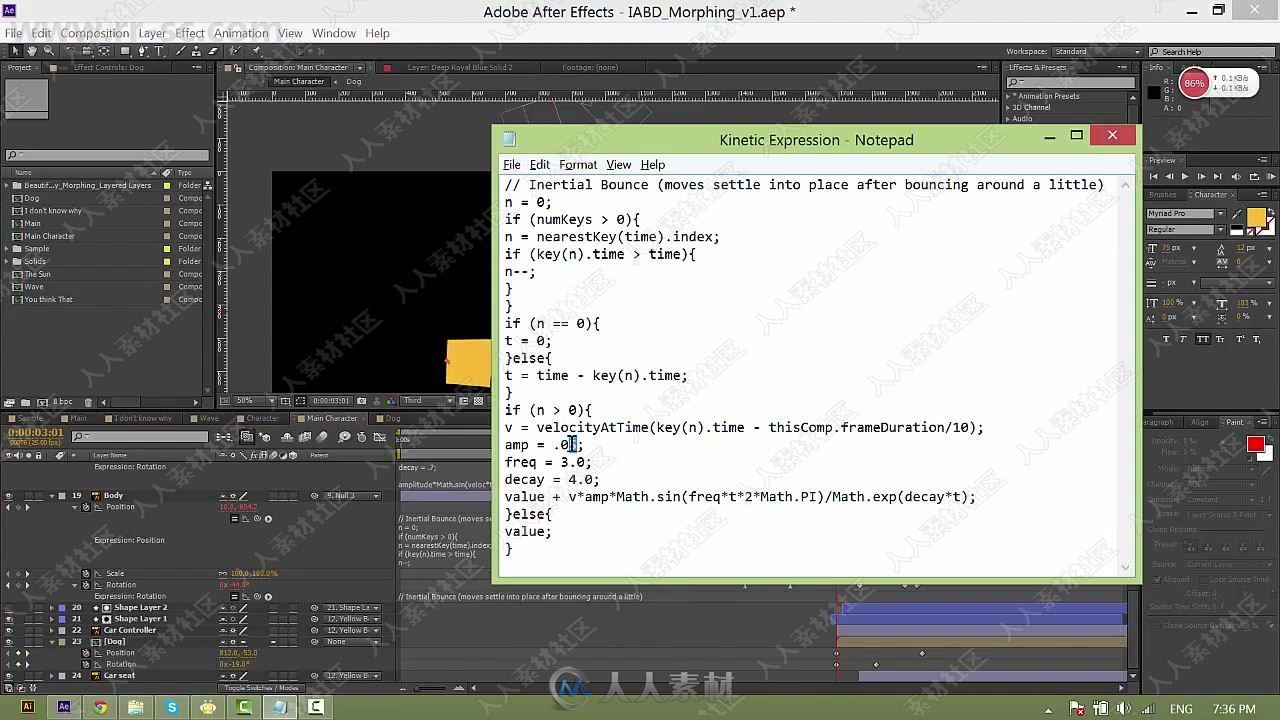Image resolution: width=1280 pixels, height=720 pixels.
Task: Expand Animation Presets in Effects & Presets
Action: coord(1009,97)
